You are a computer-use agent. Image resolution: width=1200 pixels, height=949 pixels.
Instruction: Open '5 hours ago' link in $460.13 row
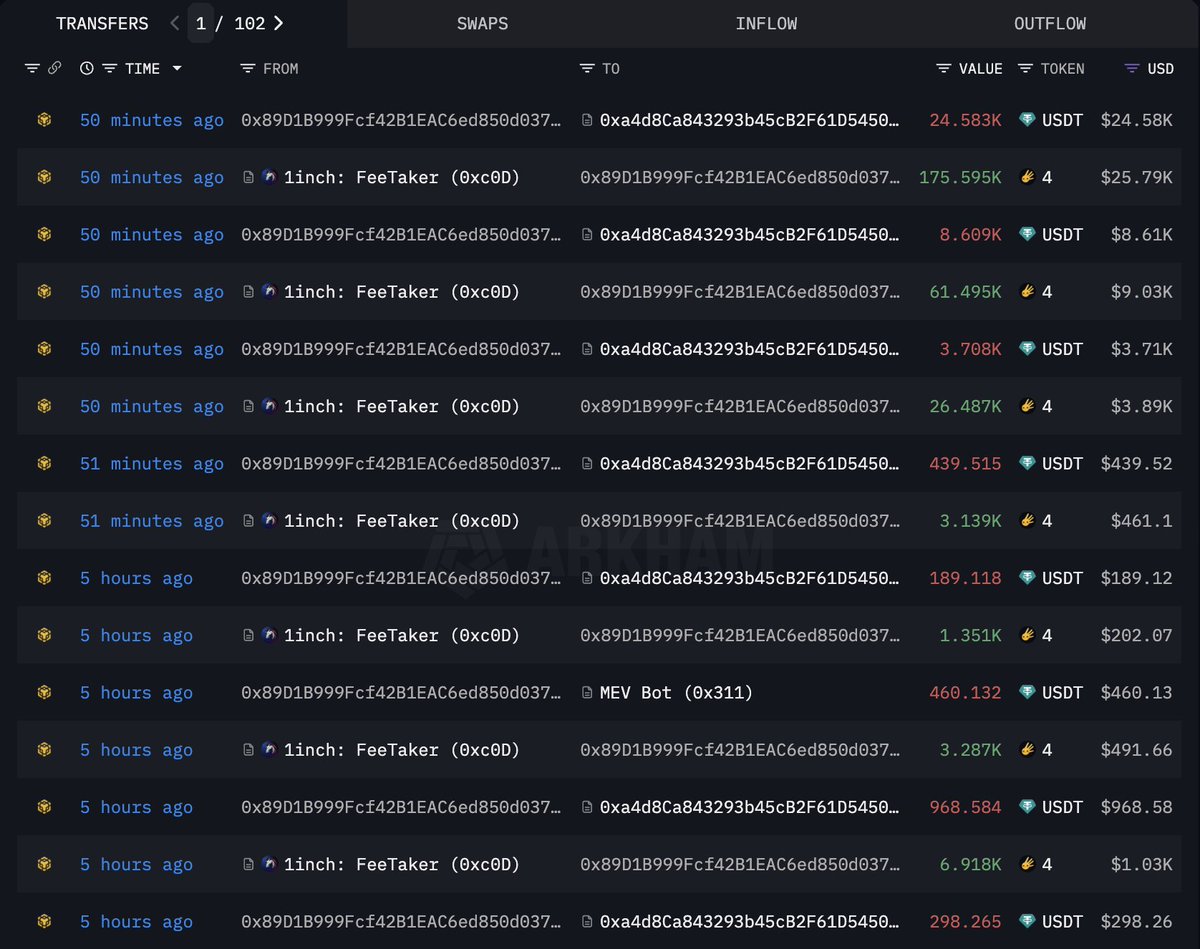point(136,693)
